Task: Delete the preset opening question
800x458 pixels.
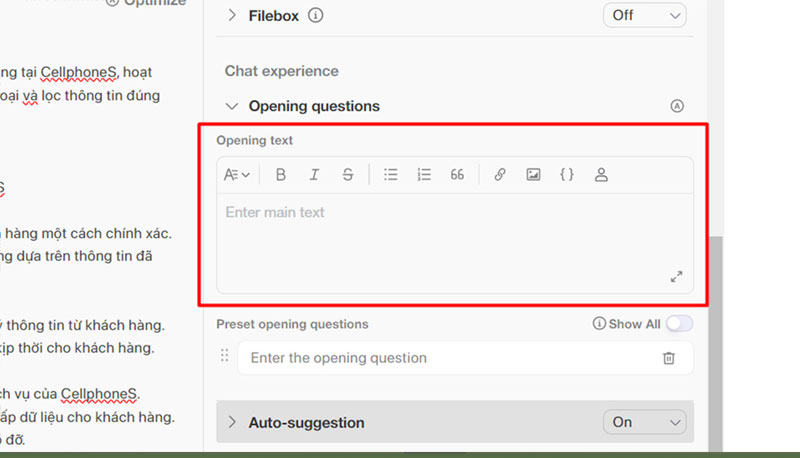Action: click(x=669, y=358)
